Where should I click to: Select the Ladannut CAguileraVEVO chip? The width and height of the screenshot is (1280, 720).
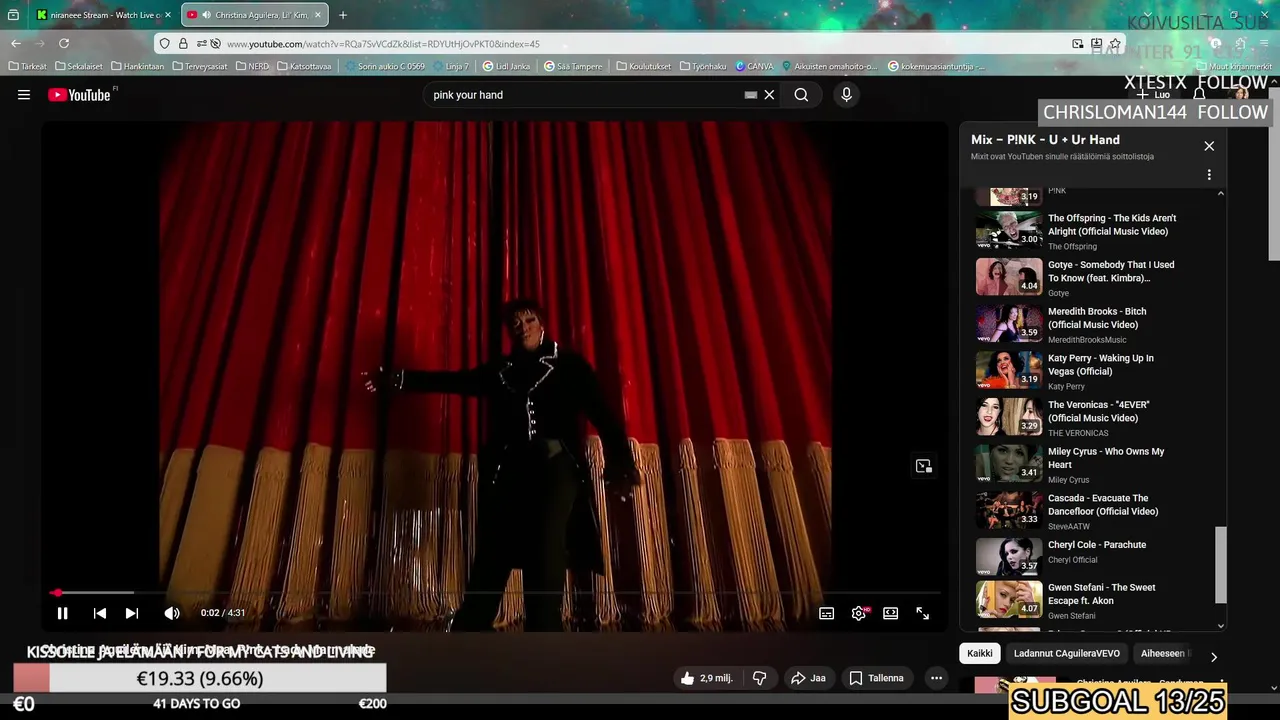1066,654
